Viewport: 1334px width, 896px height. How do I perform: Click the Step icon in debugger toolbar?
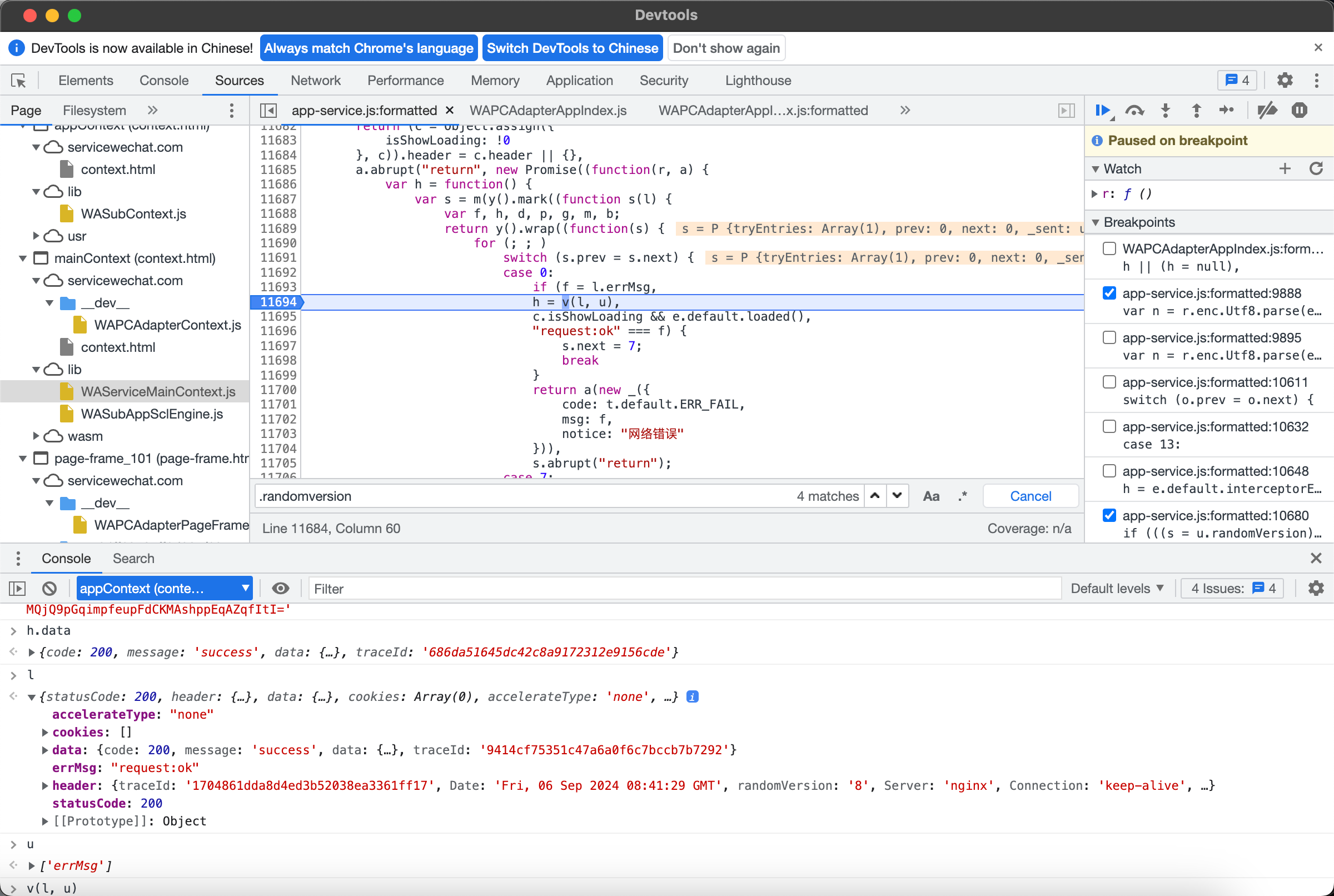1227,110
